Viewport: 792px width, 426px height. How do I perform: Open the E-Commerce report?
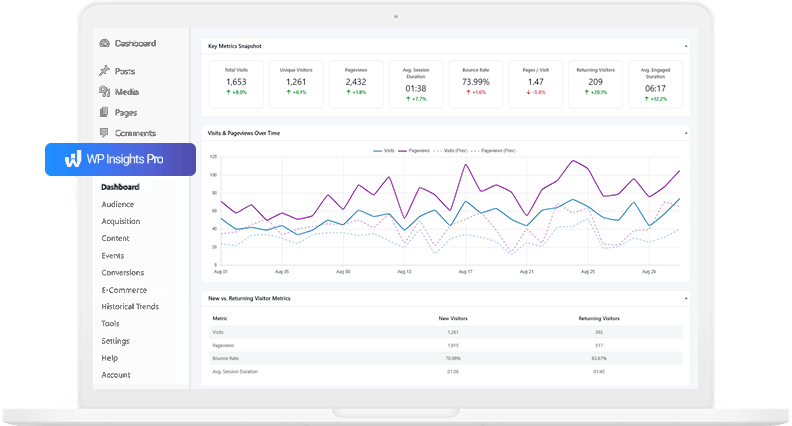pyautogui.click(x=124, y=290)
